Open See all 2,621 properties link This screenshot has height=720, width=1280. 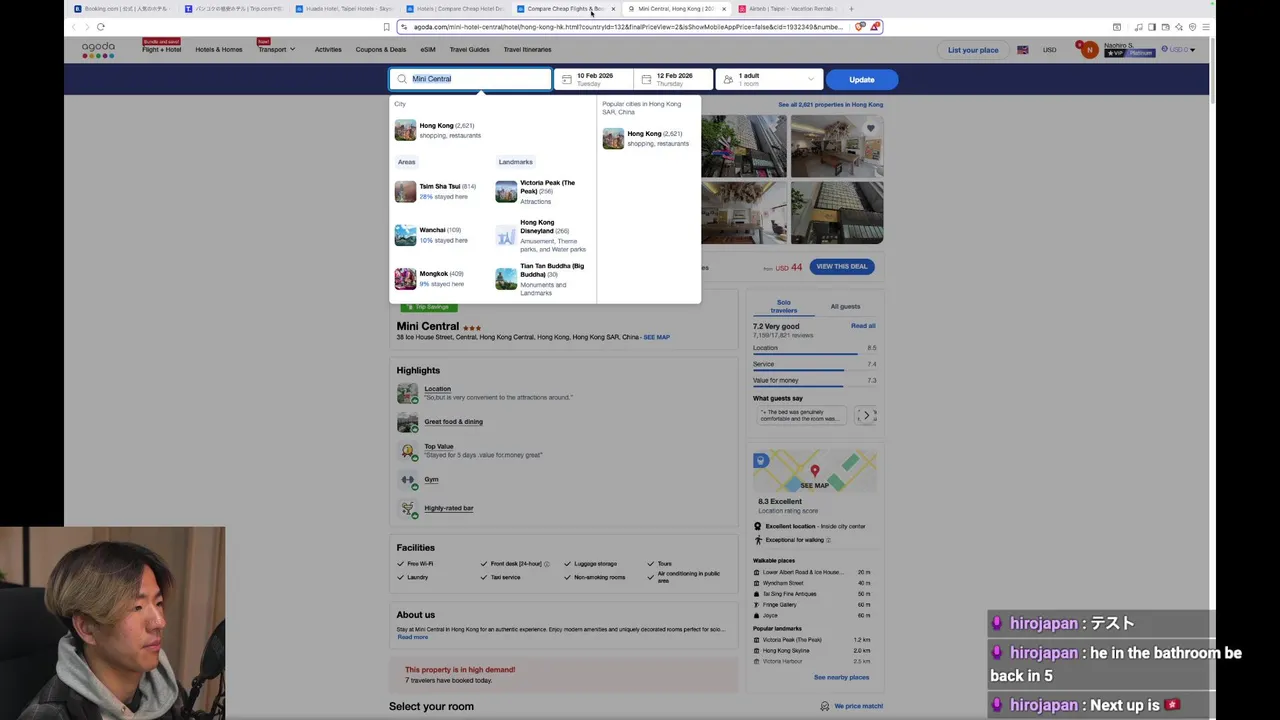click(831, 104)
